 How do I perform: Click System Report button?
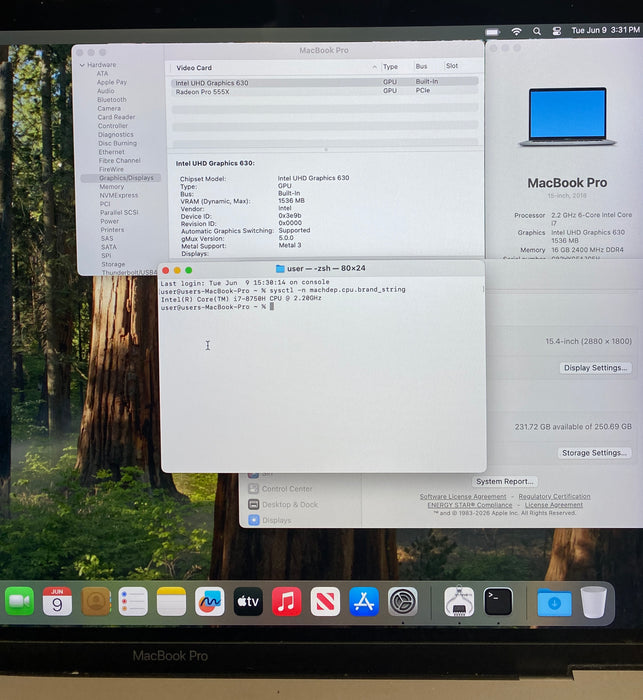pos(505,481)
